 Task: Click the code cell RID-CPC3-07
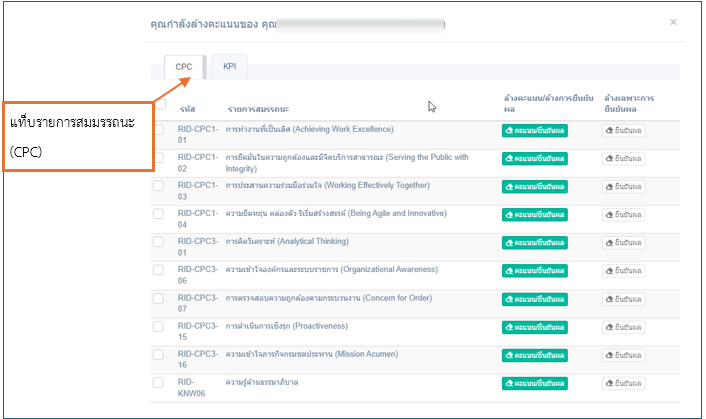[198, 303]
